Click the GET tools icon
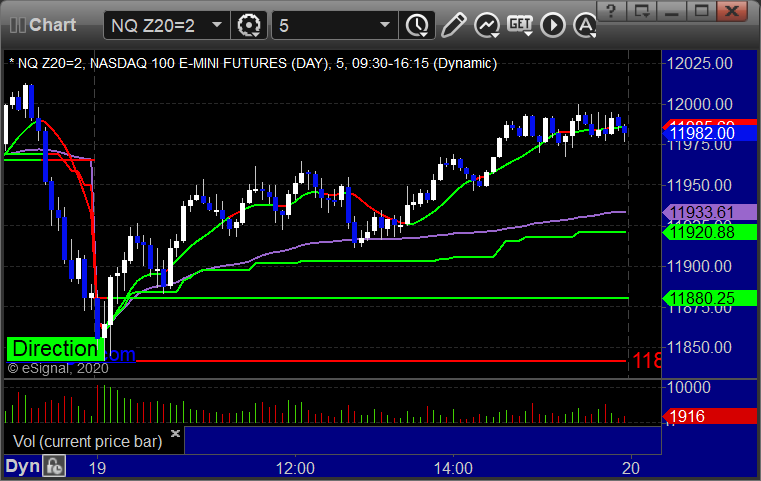The height and width of the screenshot is (481, 761). coord(520,25)
